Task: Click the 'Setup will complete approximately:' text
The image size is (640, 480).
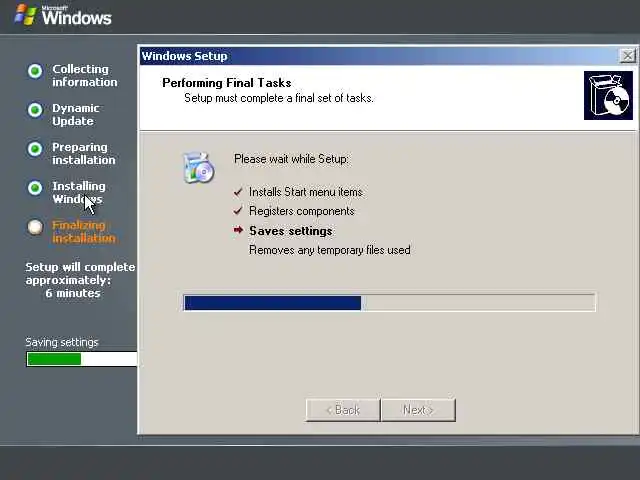Action: tap(80, 273)
